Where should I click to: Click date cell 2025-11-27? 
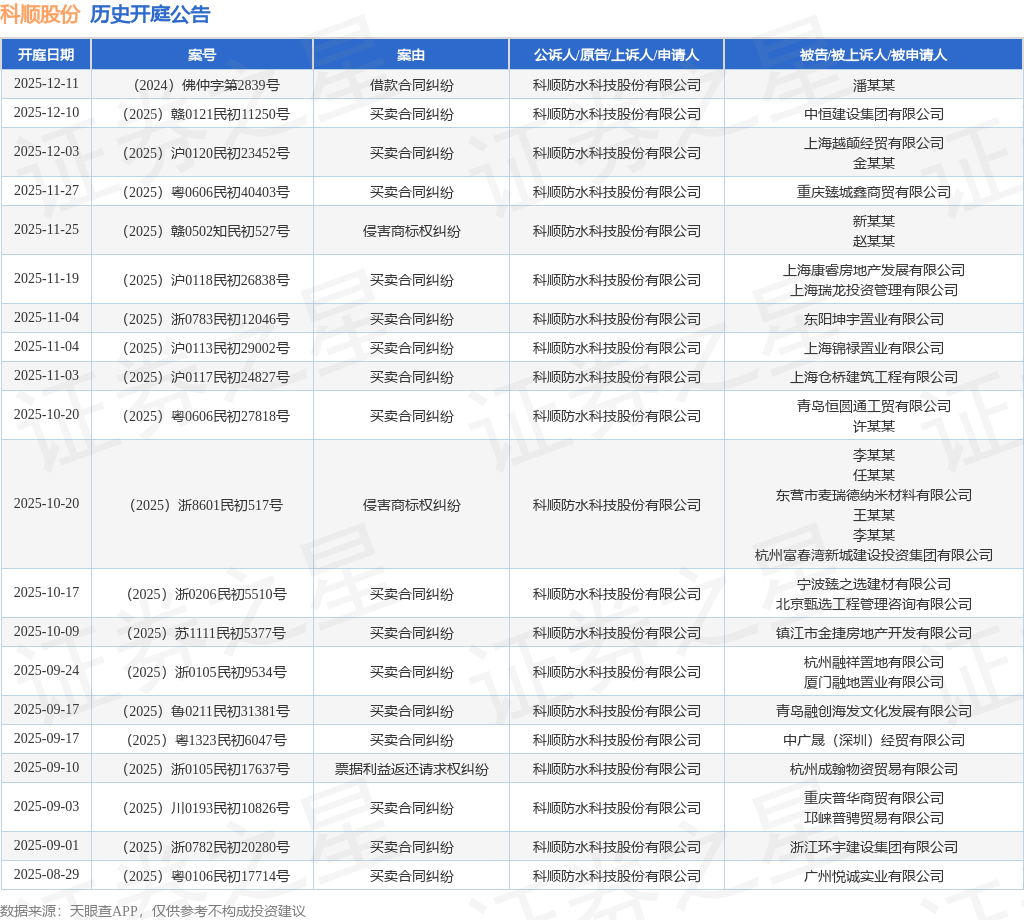(46, 191)
